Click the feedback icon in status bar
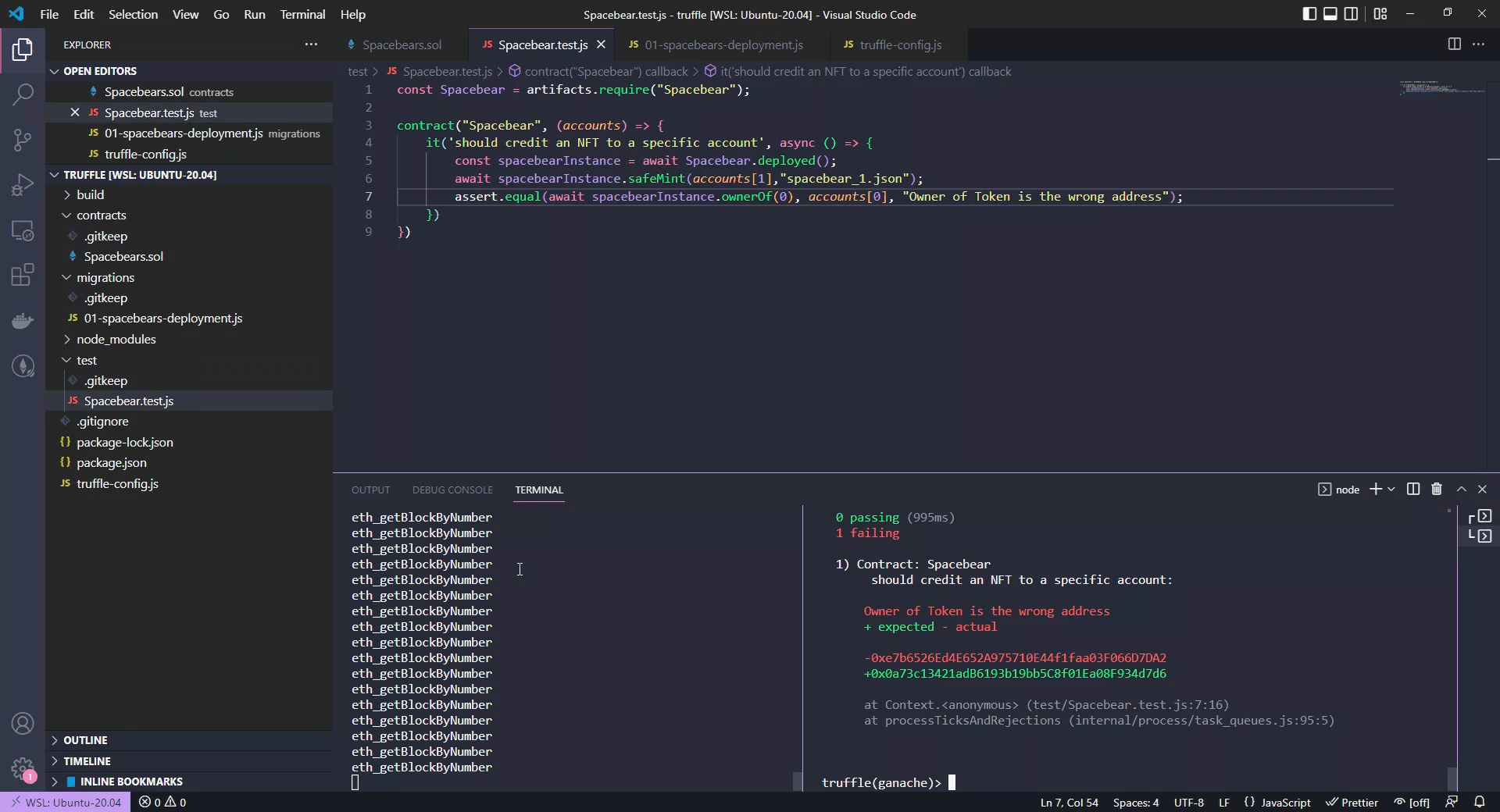Image resolution: width=1500 pixels, height=812 pixels. [x=1452, y=802]
